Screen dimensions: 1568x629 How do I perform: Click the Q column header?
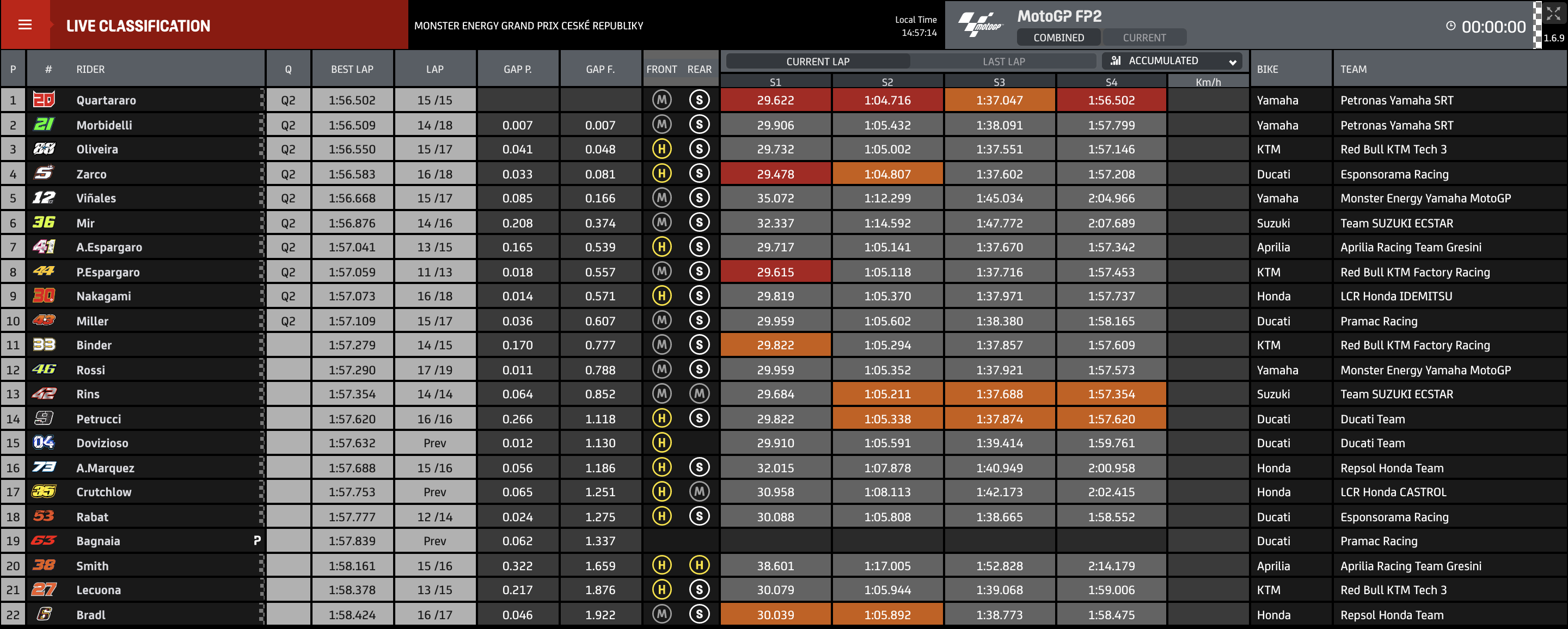[288, 69]
